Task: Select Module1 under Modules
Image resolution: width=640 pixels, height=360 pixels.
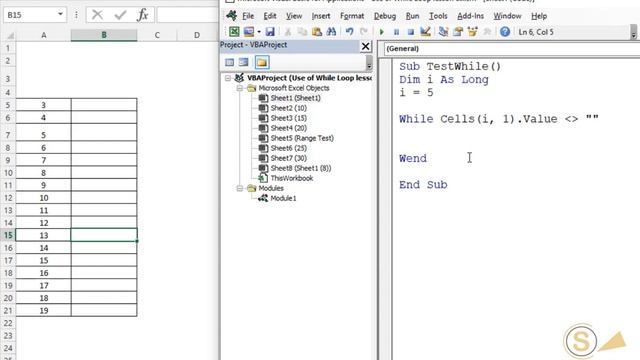Action: [283, 198]
